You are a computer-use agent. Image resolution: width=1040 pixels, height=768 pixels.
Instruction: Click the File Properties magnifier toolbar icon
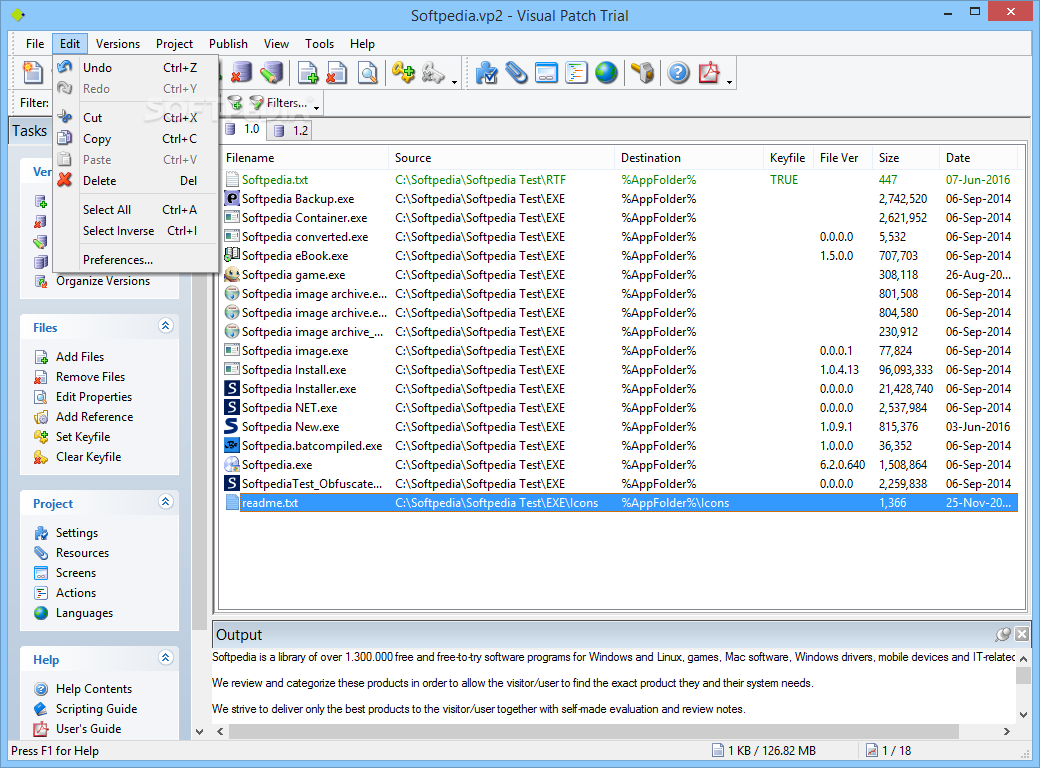(x=367, y=72)
